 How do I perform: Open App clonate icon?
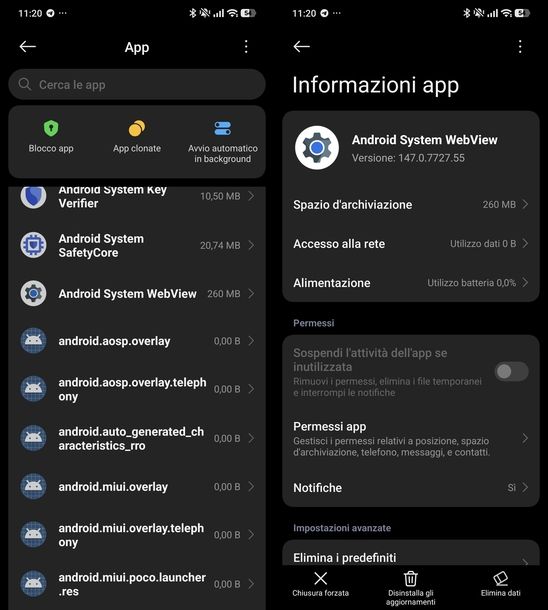[x=137, y=128]
